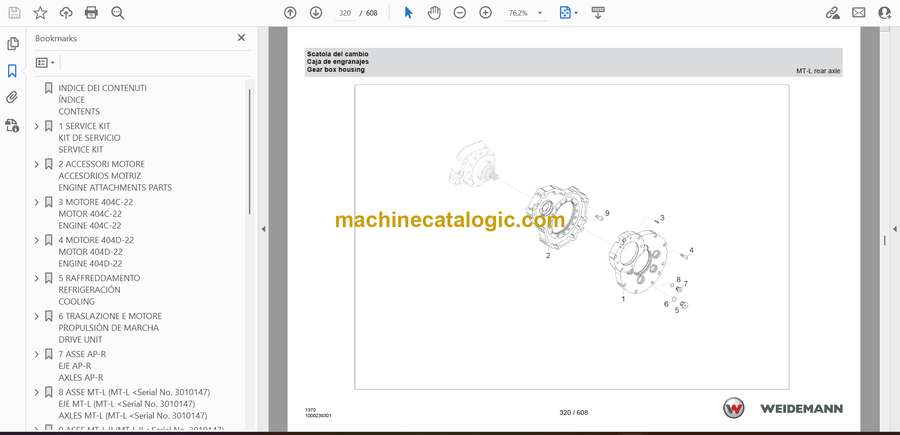Print the document
This screenshot has width=900, height=435.
coord(91,13)
